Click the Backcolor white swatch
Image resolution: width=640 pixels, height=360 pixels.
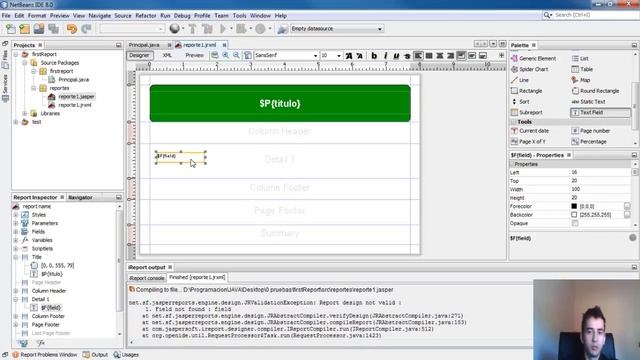pos(574,215)
